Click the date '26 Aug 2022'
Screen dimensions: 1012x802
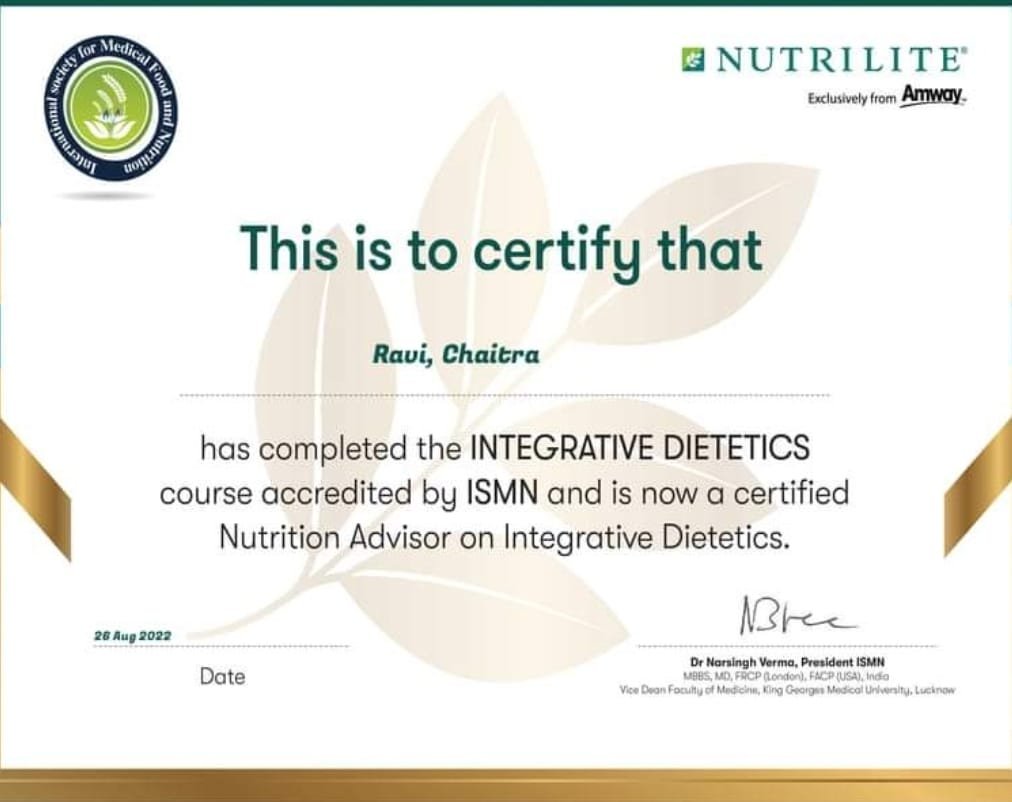(x=133, y=636)
